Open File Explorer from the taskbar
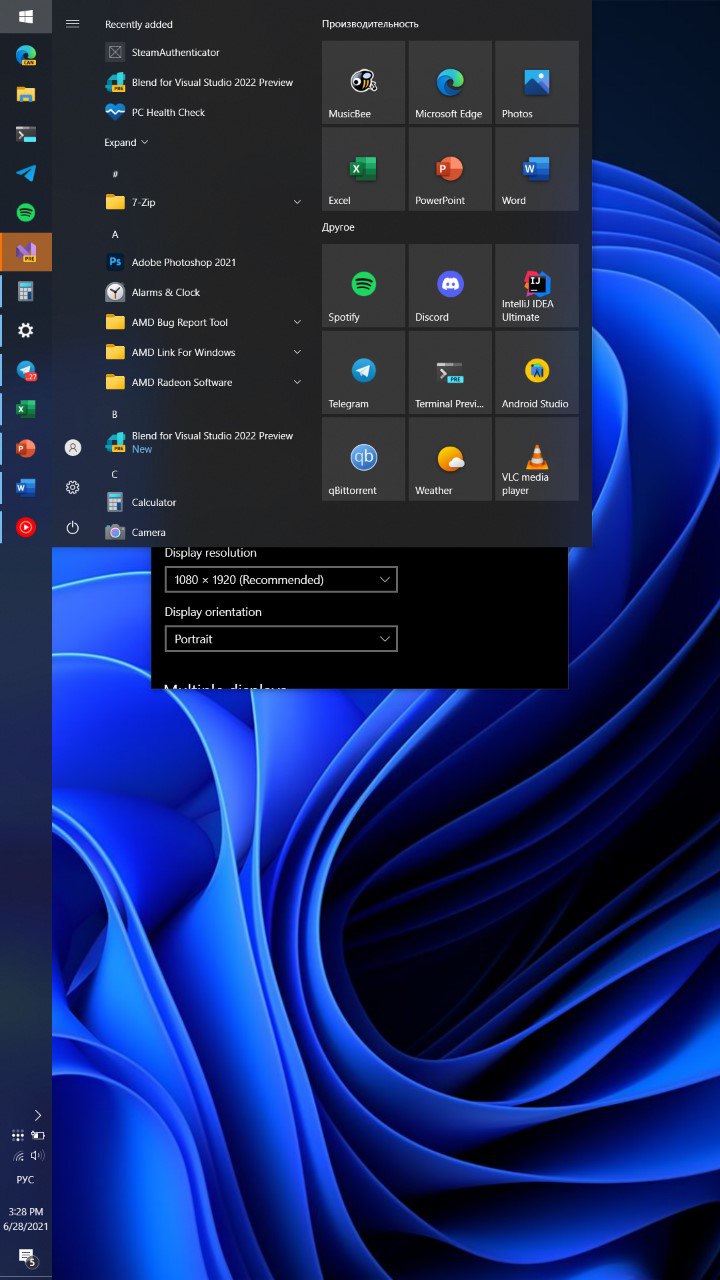The height and width of the screenshot is (1280, 720). [x=26, y=95]
